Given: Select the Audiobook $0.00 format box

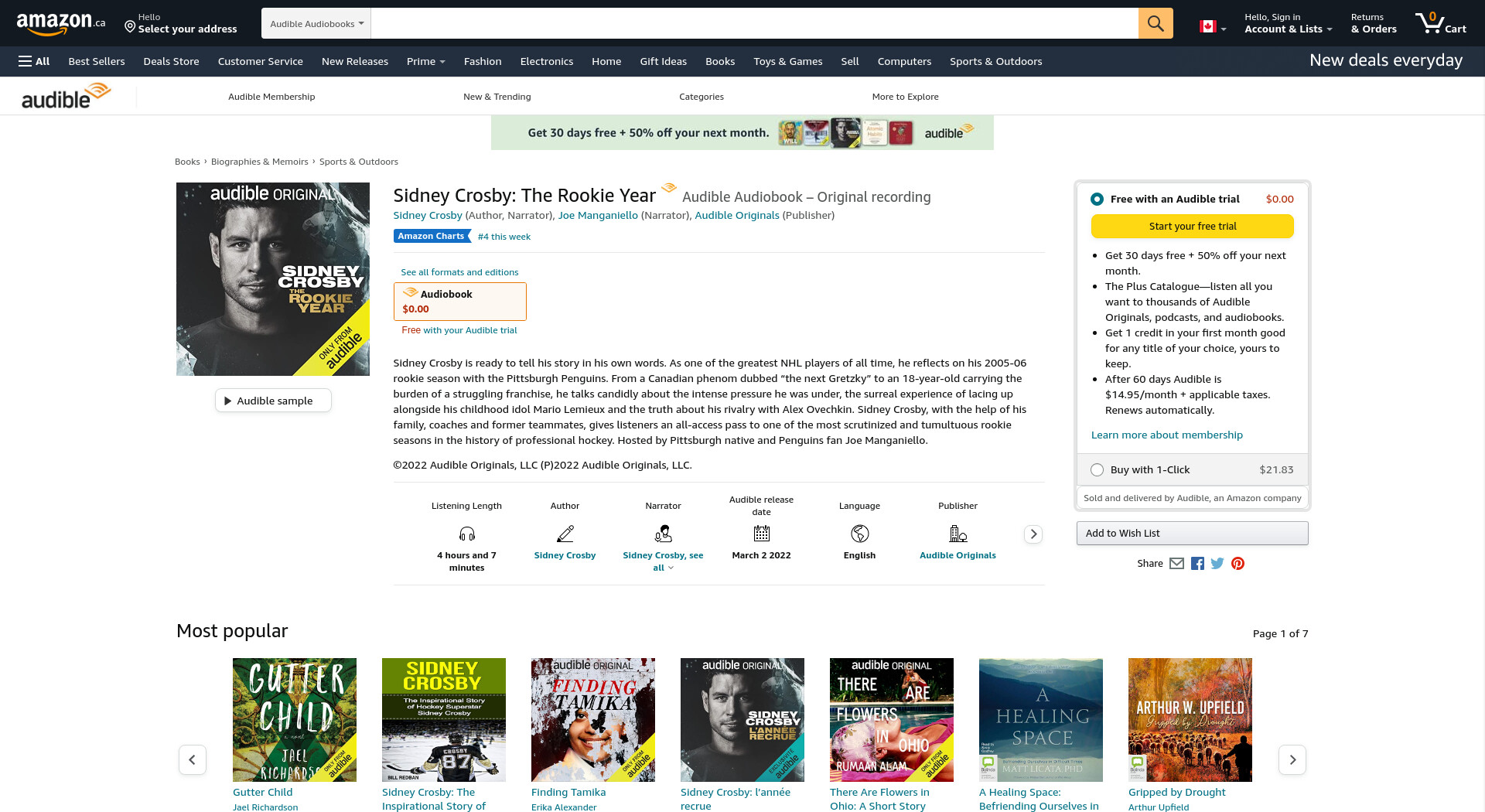Looking at the screenshot, I should click(459, 302).
